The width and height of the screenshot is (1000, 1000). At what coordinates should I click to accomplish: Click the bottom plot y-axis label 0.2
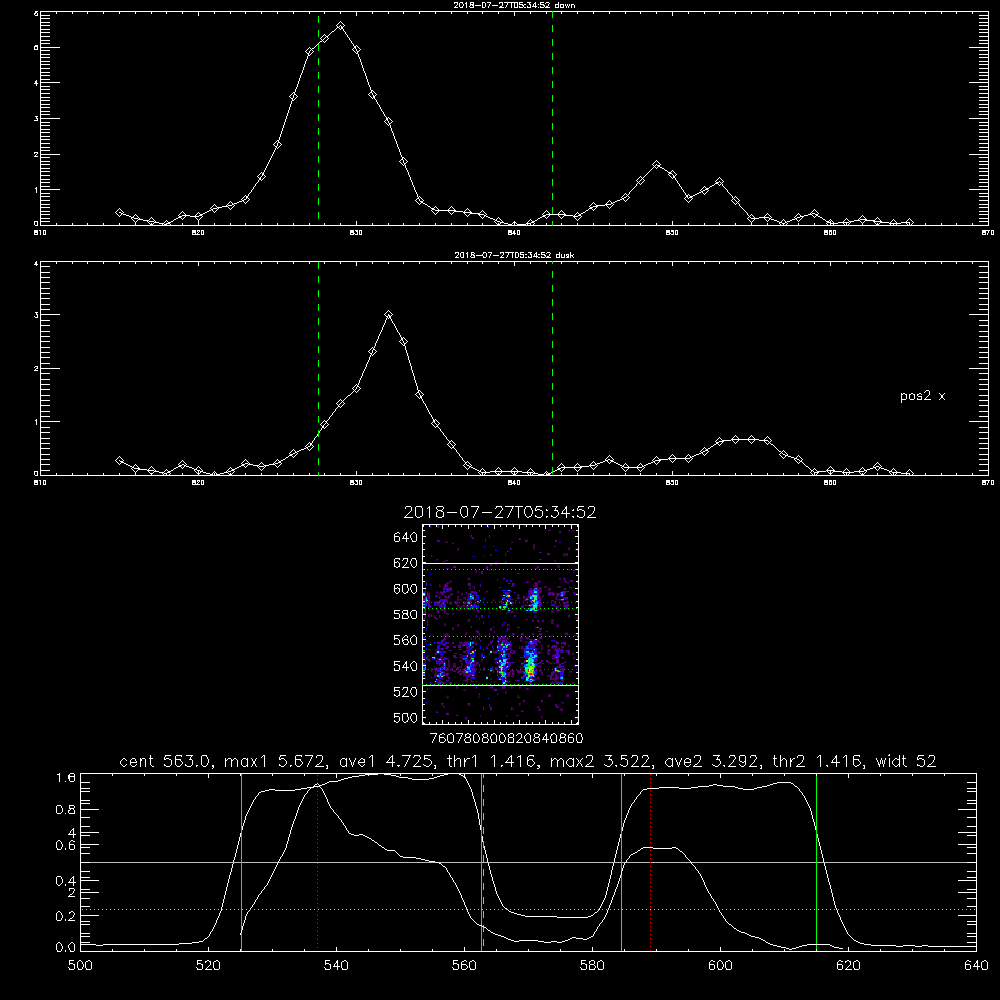pyautogui.click(x=66, y=916)
